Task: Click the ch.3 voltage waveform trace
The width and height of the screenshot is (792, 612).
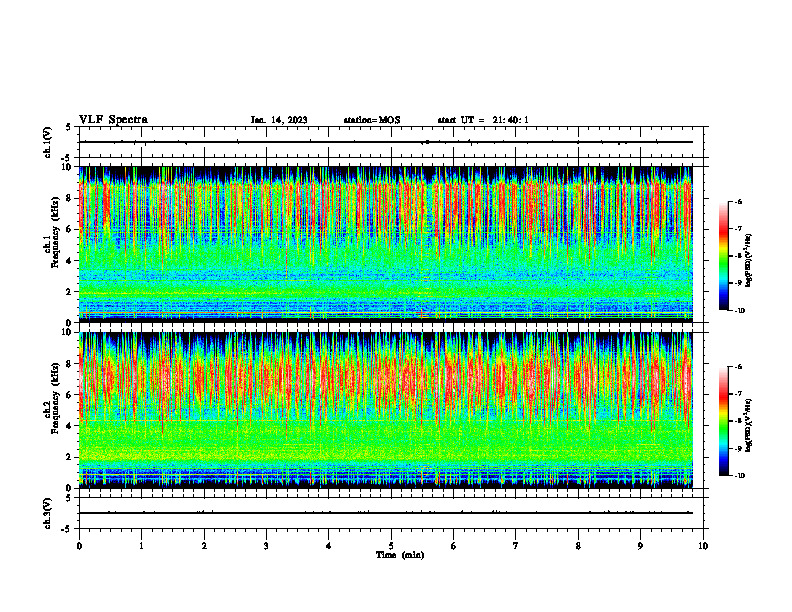Action: click(x=385, y=513)
